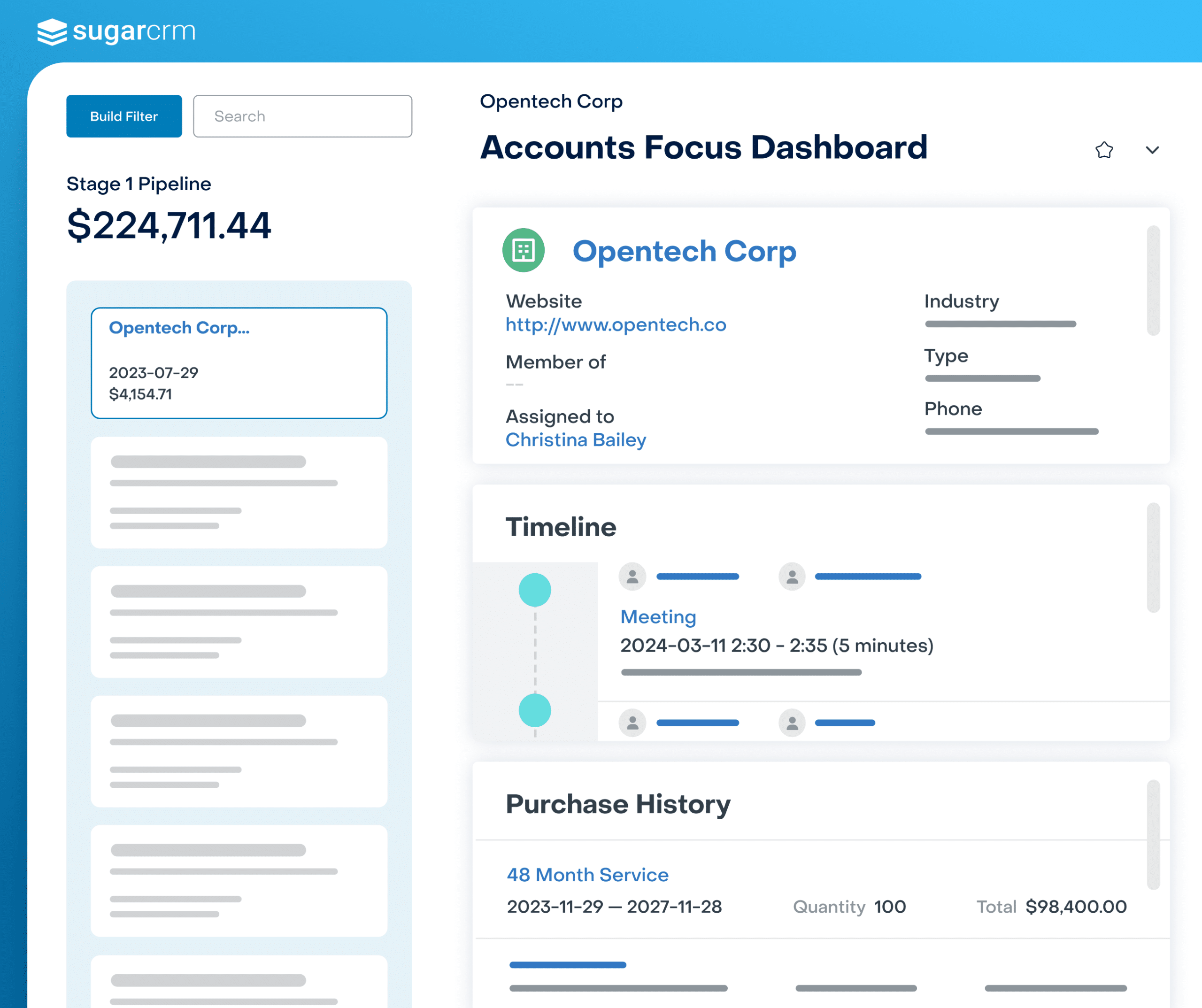This screenshot has height=1008, width=1202.
Task: Click the Accounts Focus Dashboard title
Action: (x=703, y=147)
